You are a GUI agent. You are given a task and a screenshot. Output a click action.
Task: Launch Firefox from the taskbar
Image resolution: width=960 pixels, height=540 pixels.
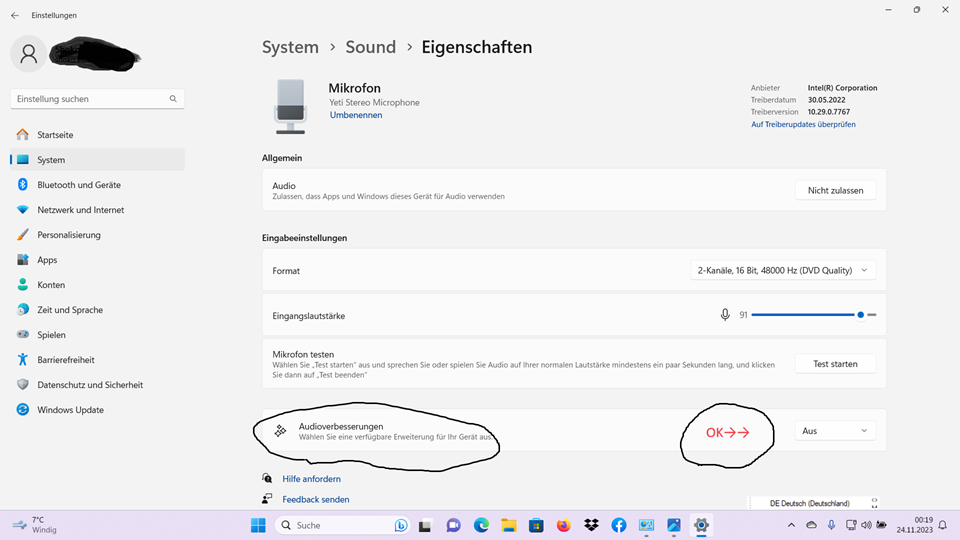coord(563,525)
